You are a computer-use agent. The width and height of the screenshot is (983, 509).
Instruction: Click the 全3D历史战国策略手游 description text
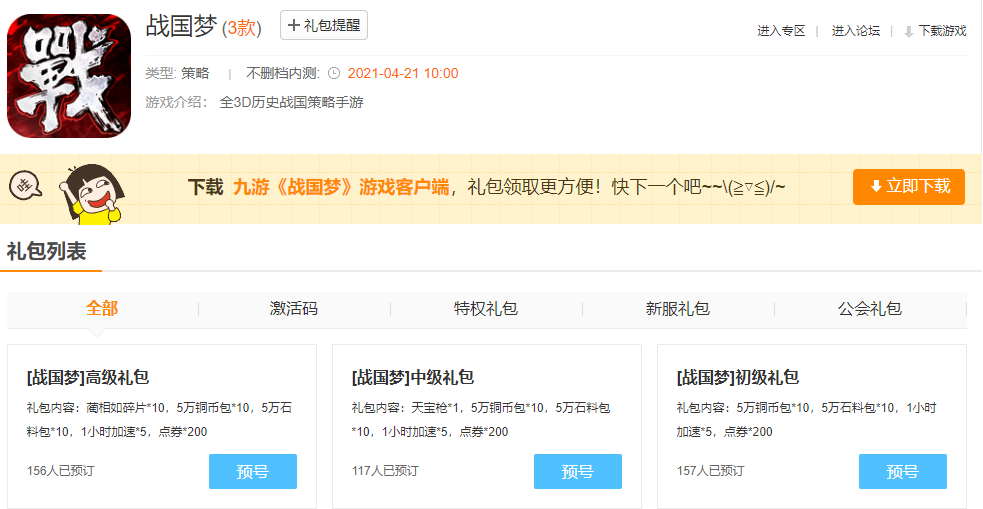point(292,103)
